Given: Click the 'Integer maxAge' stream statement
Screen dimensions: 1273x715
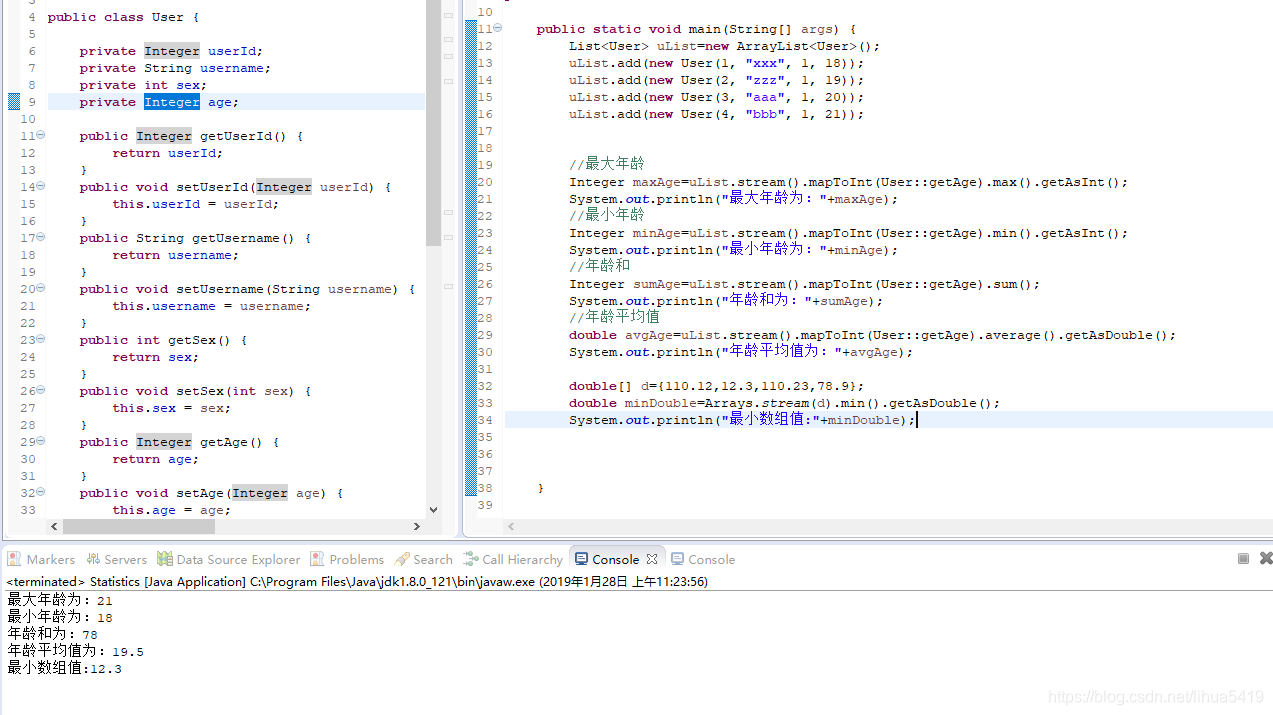Looking at the screenshot, I should [x=848, y=182].
